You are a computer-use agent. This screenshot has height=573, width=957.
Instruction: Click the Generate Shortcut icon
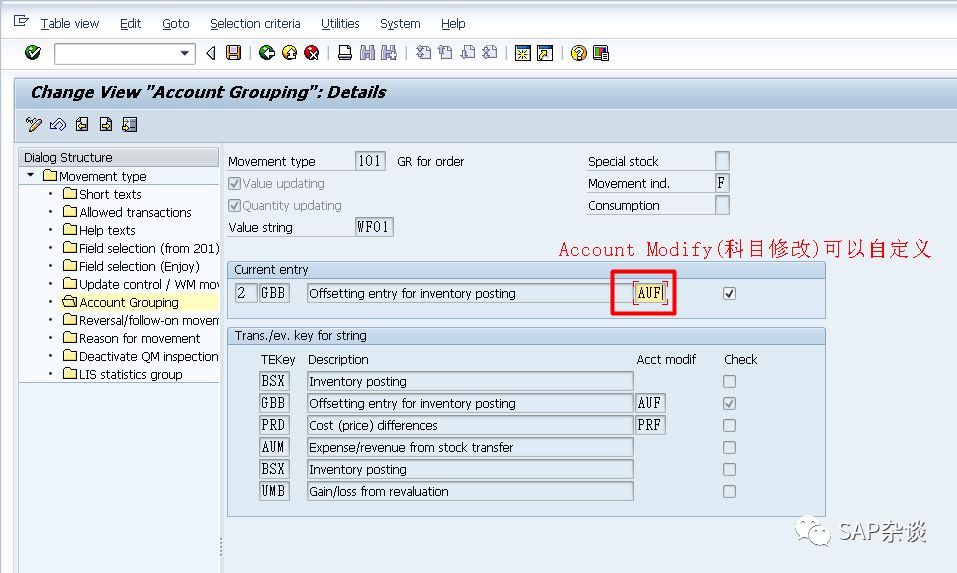tap(545, 53)
